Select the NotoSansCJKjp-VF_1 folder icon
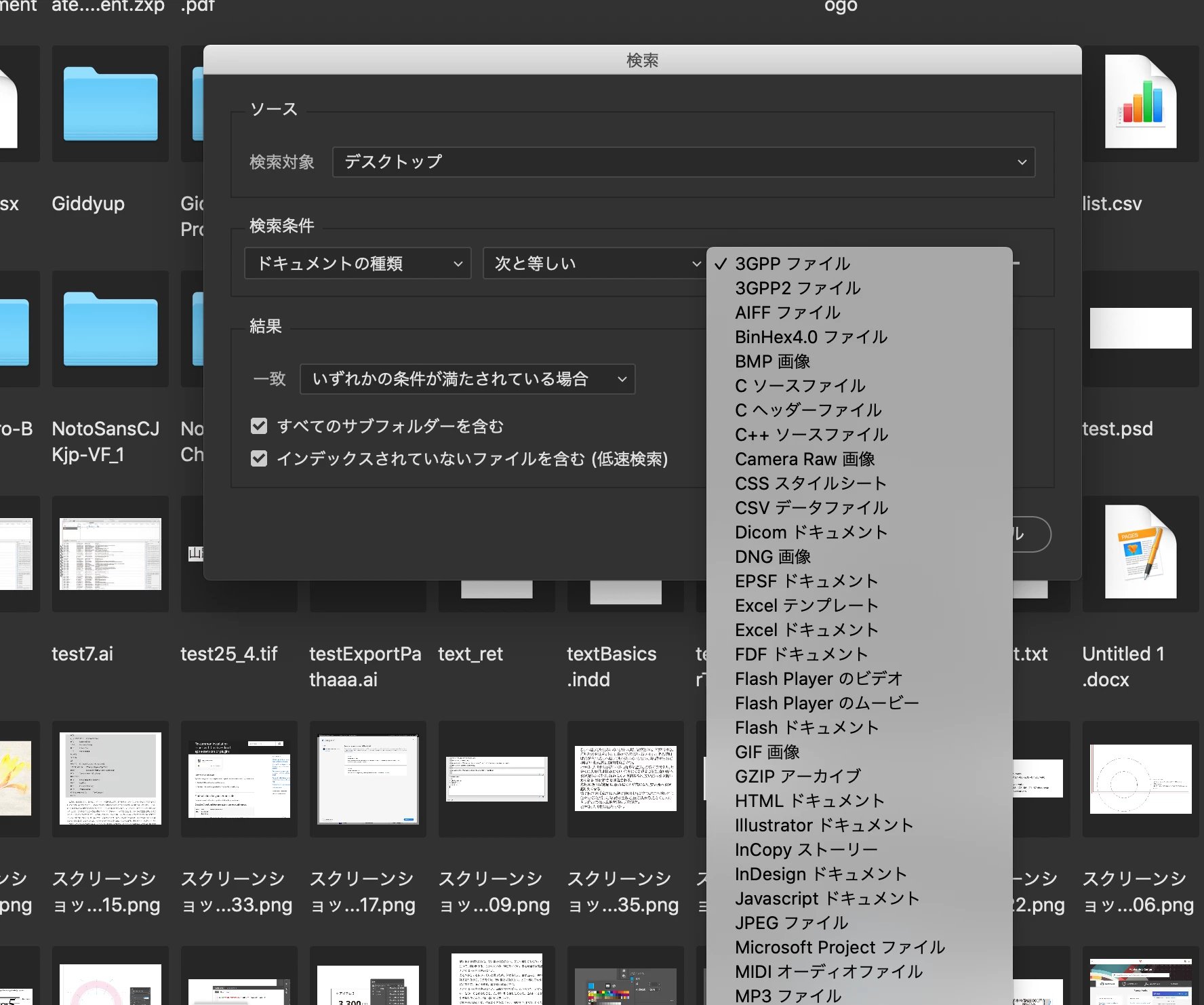This screenshot has width=1204, height=1005. 111,329
